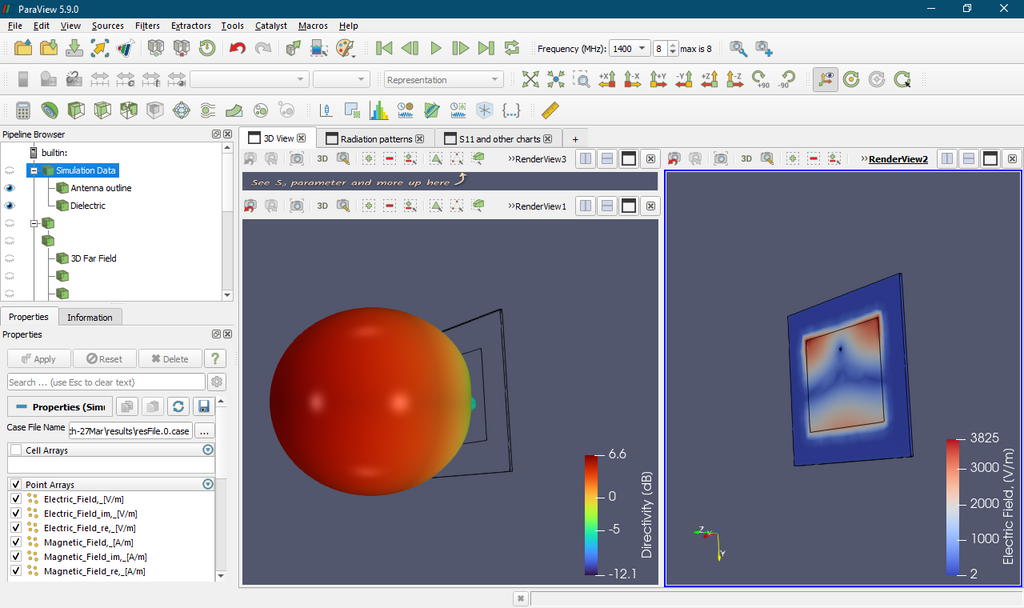Image resolution: width=1024 pixels, height=608 pixels.
Task: Open the Representation dropdown
Action: [443, 79]
